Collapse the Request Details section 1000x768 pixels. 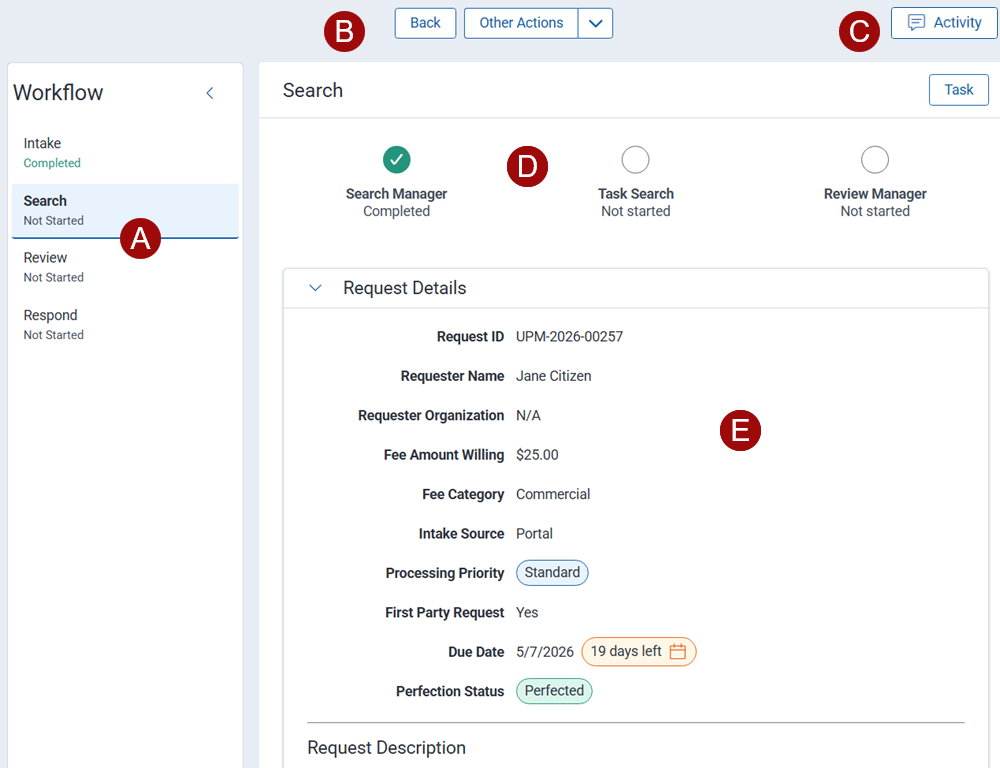[x=316, y=288]
